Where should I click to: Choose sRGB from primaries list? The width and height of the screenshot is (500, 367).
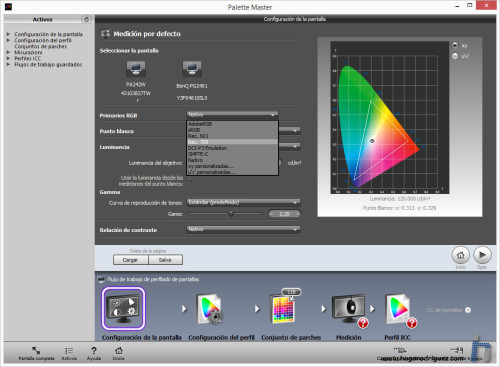[x=232, y=130]
